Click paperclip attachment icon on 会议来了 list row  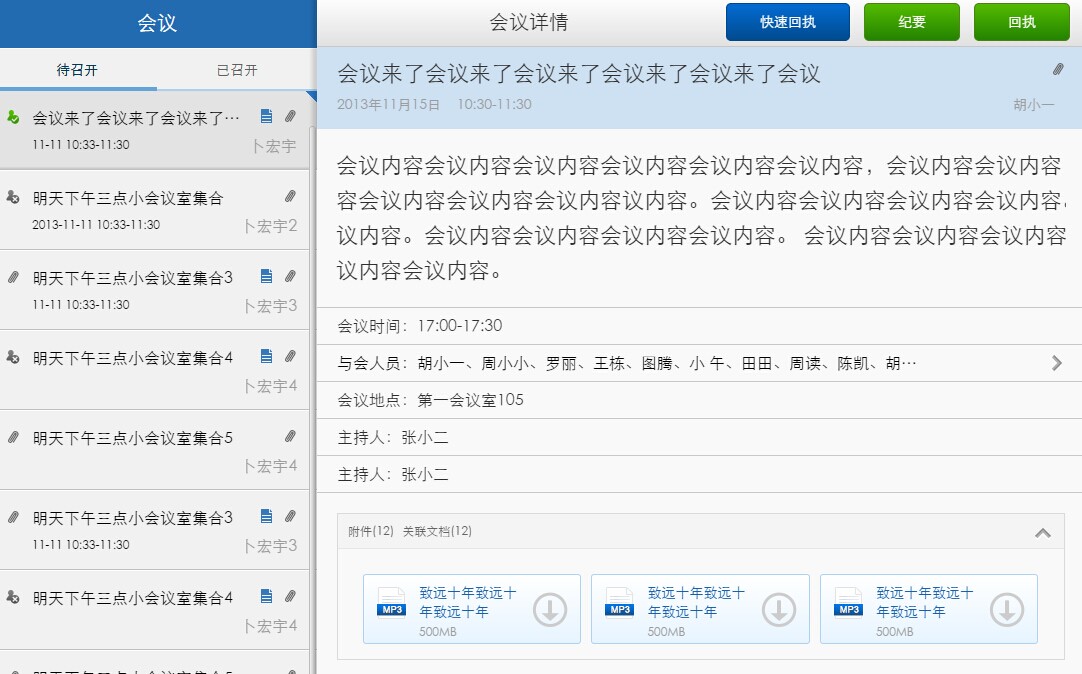pyautogui.click(x=291, y=117)
